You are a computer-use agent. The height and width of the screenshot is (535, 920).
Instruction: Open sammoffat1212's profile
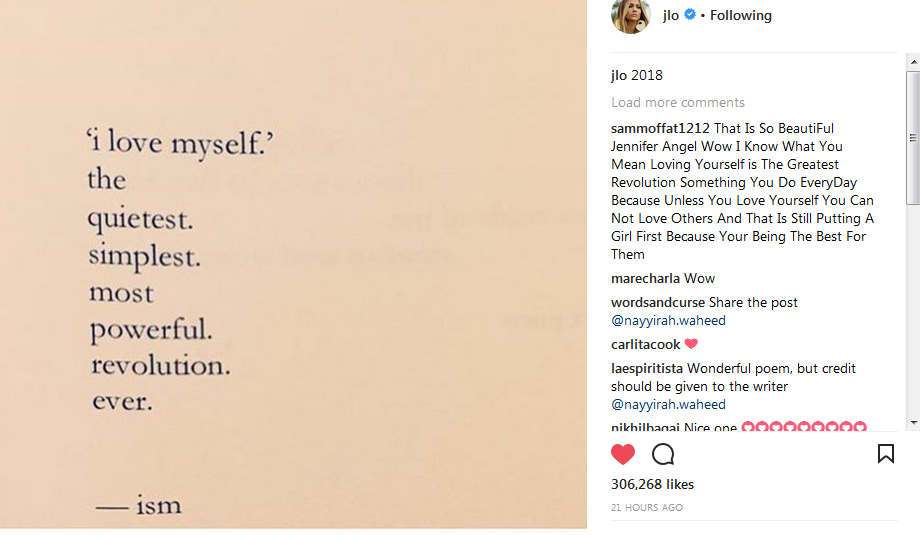coord(660,128)
